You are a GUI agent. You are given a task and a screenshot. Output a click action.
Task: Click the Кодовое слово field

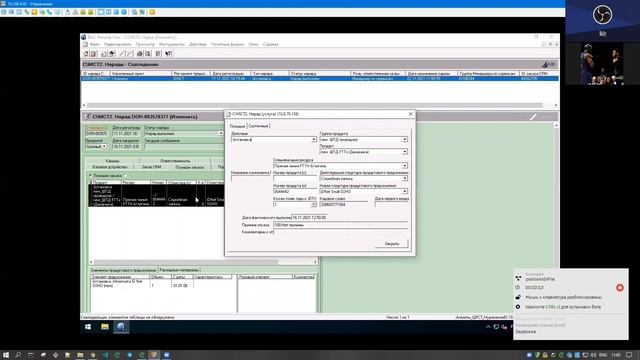[345, 204]
